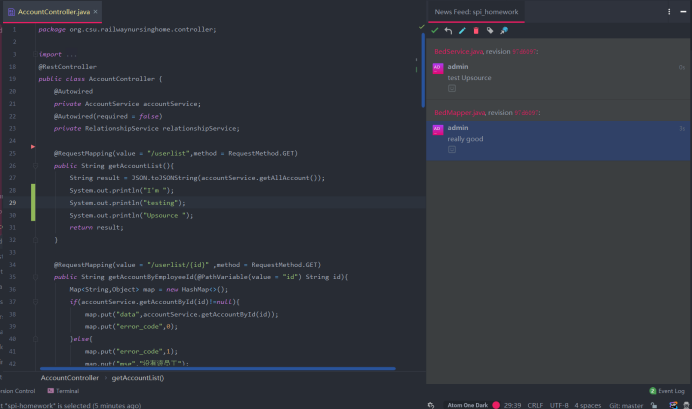This screenshot has height=409, width=692.
Task: Click revision hash link after BedMapper.java
Action: tap(526, 113)
